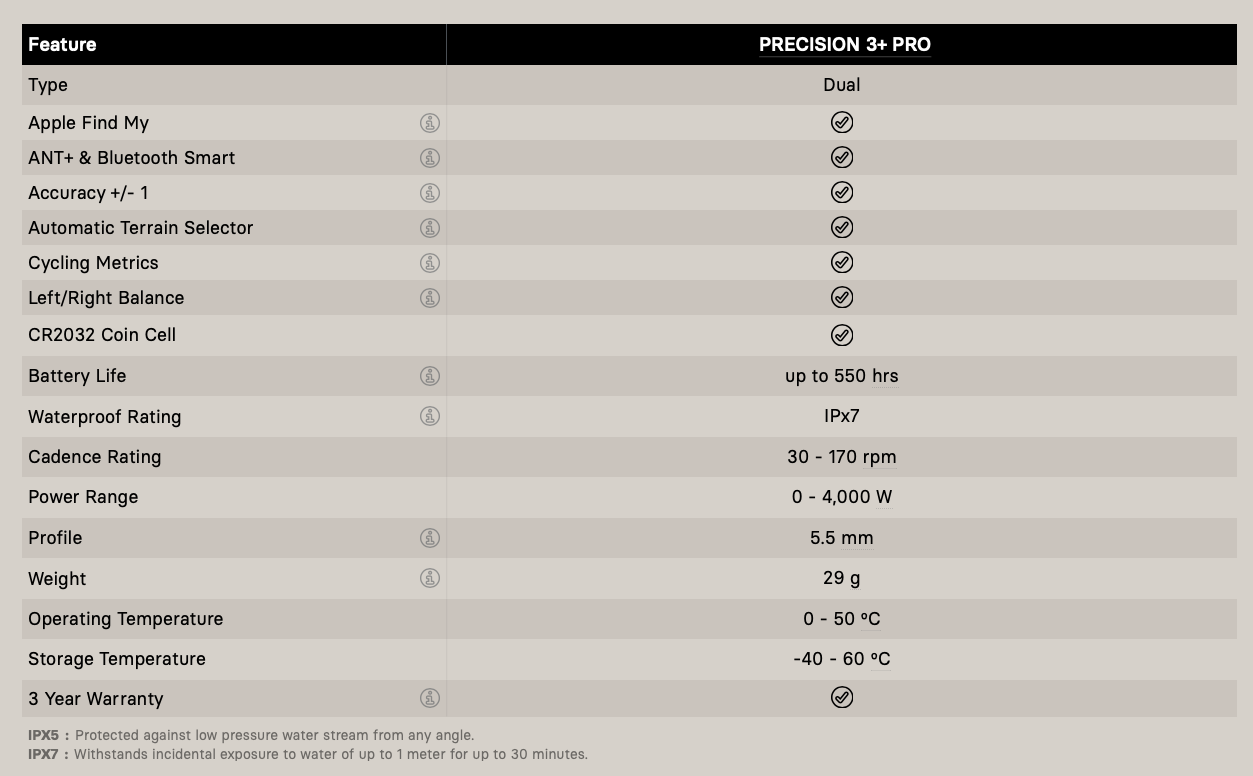Open info for ANT+ & Bluetooth Smart
Image resolution: width=1253 pixels, height=776 pixels.
(430, 158)
